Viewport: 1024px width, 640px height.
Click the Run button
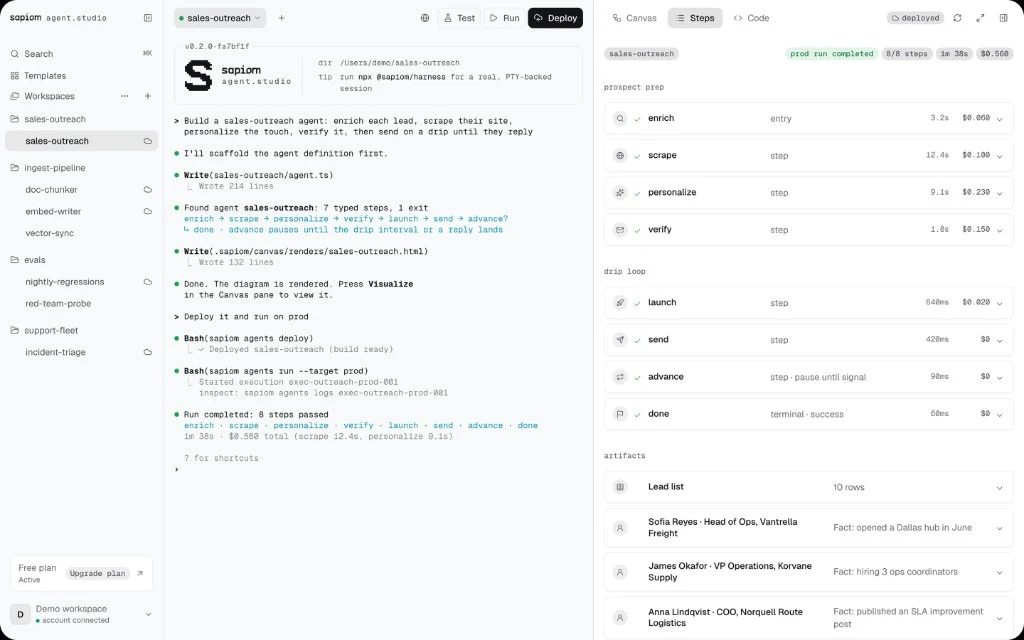point(505,18)
